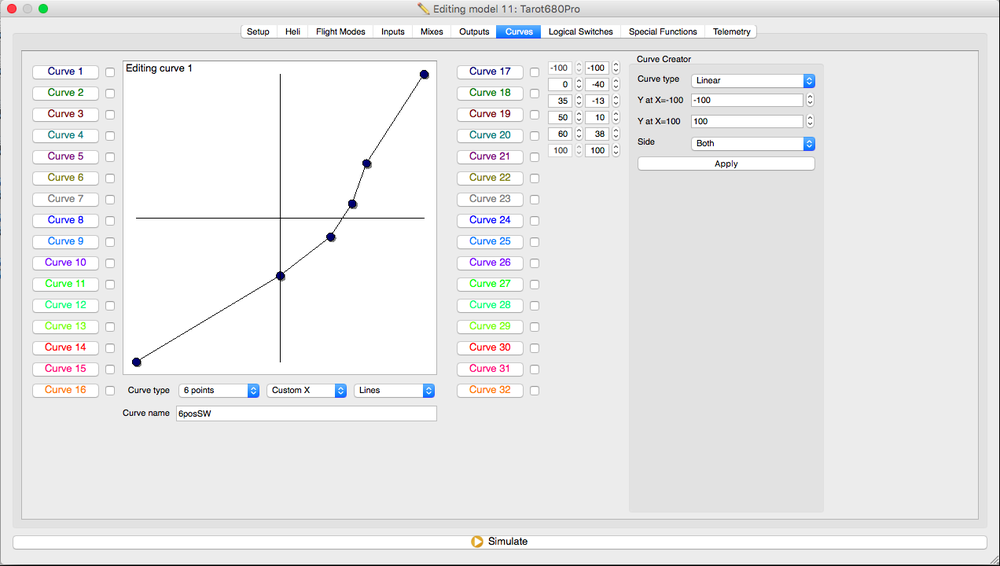1000x566 pixels.
Task: Click the curve point on the vertical axis
Action: [281, 276]
